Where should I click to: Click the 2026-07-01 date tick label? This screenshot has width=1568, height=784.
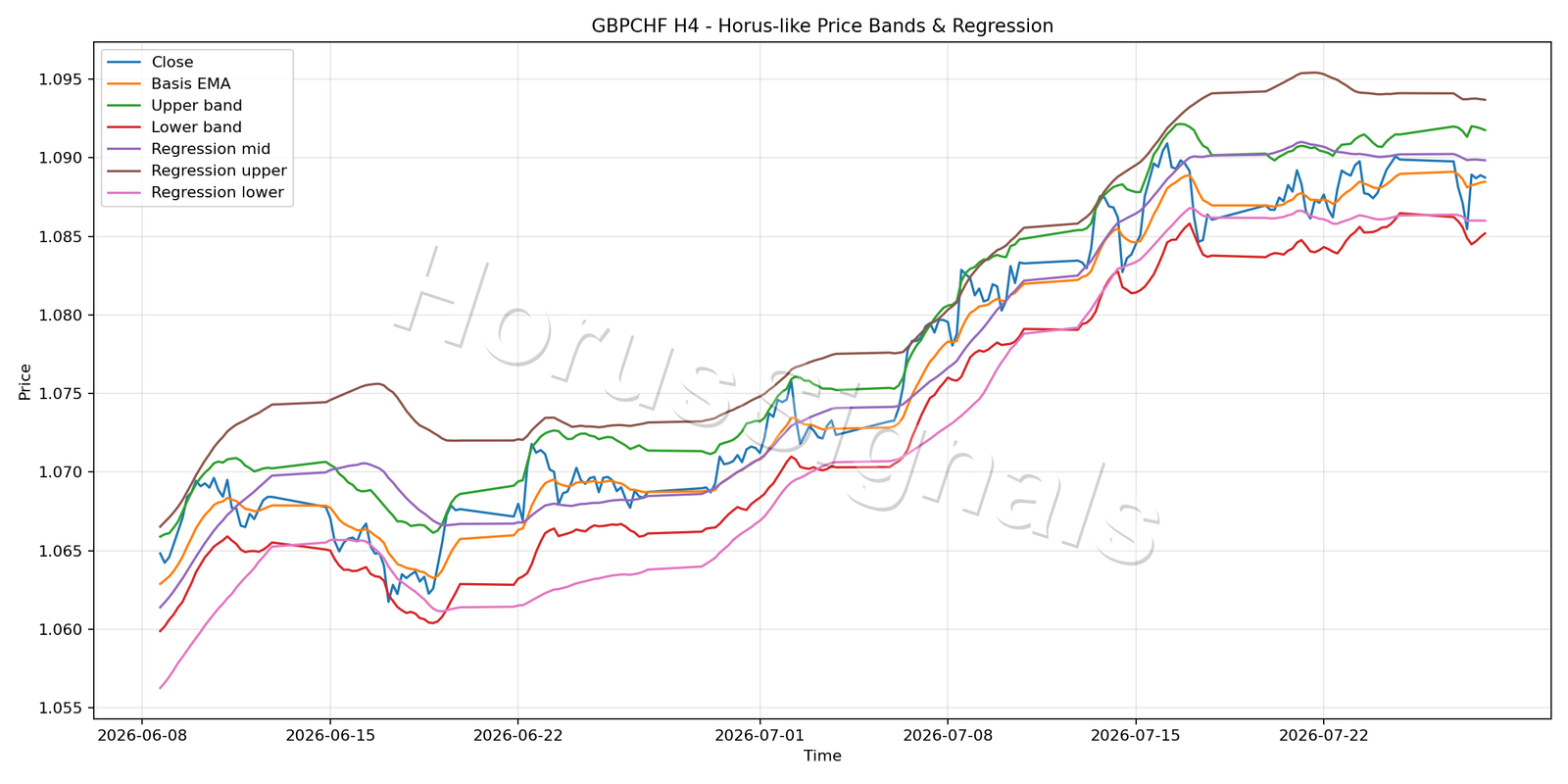[759, 734]
